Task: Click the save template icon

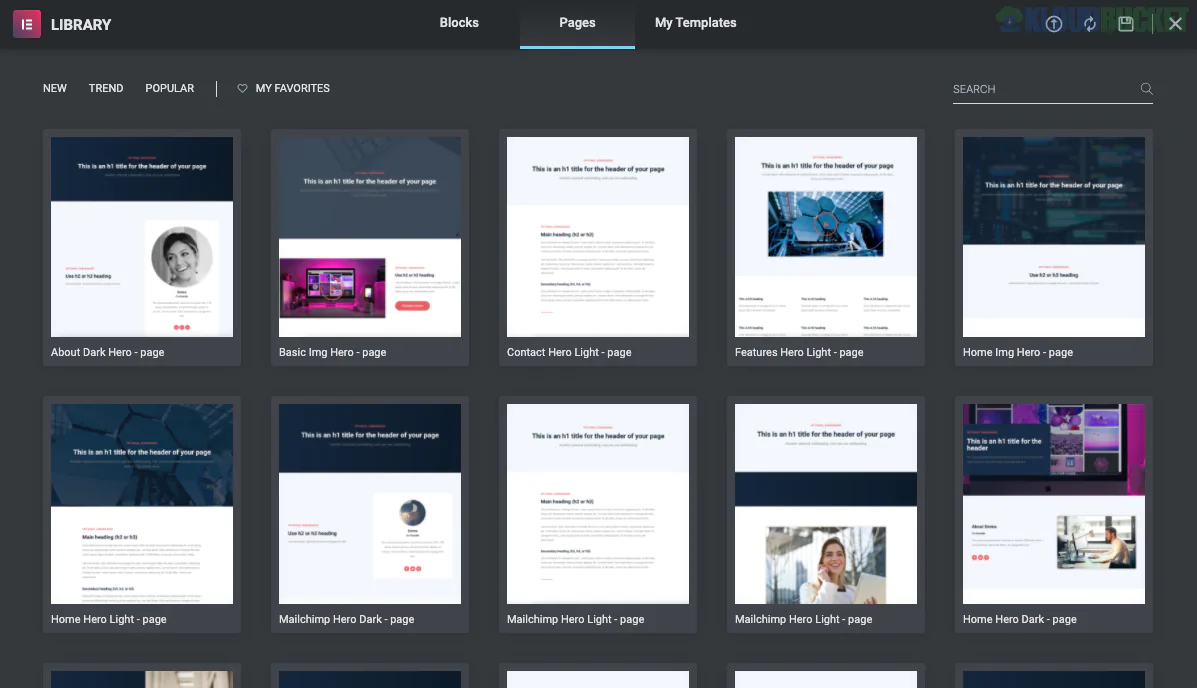Action: 1126,24
